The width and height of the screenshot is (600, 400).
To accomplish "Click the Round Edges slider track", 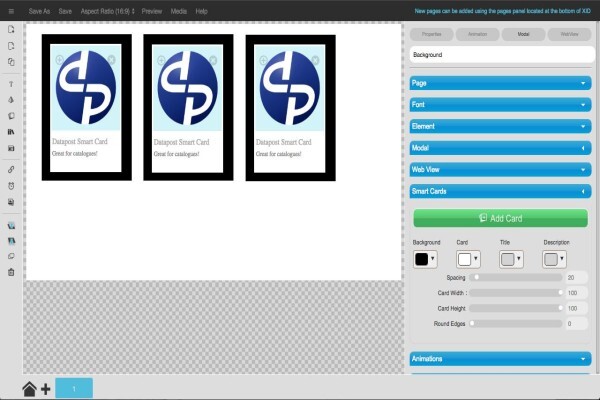I will pyautogui.click(x=516, y=323).
